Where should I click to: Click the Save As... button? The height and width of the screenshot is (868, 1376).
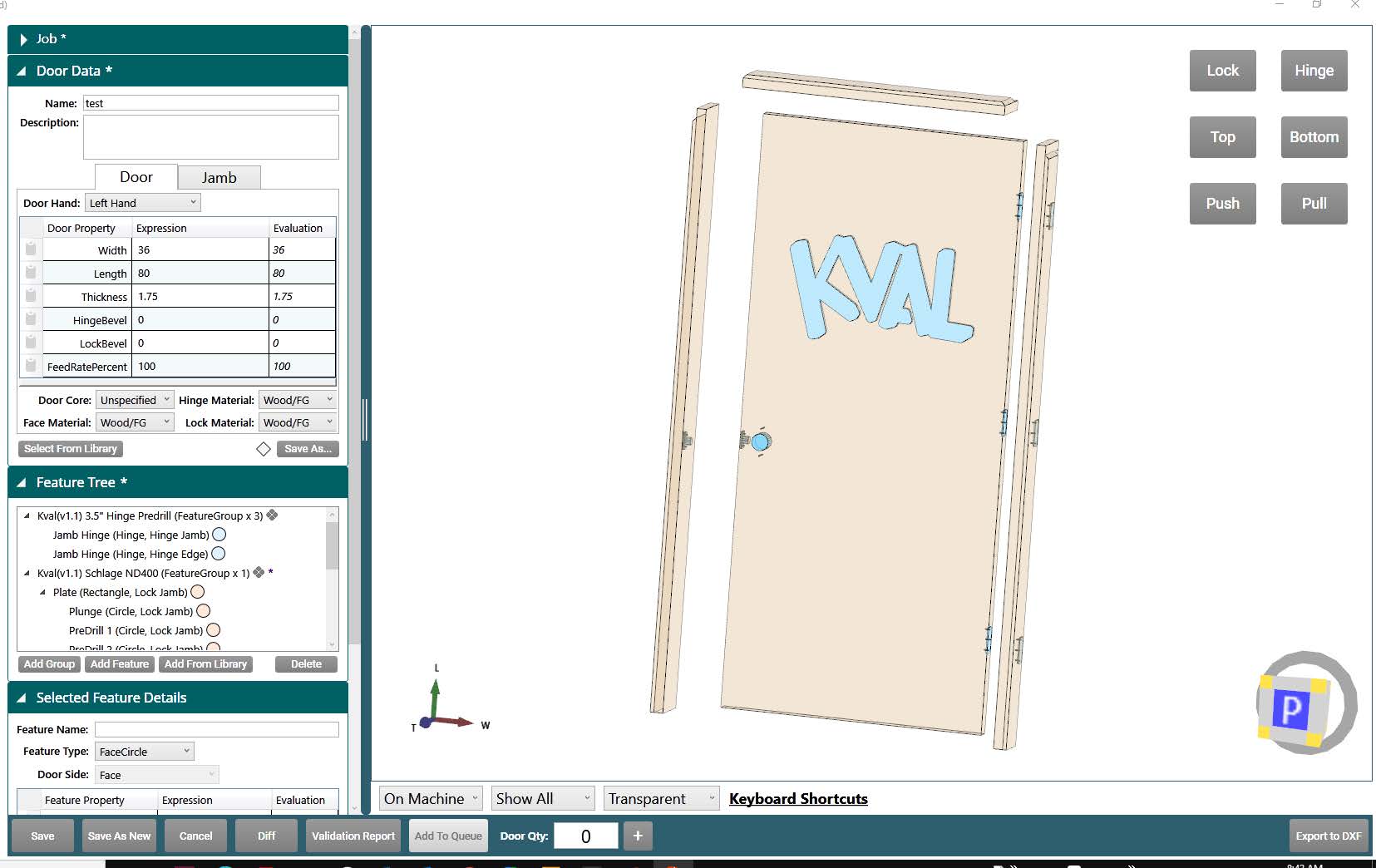coord(308,449)
